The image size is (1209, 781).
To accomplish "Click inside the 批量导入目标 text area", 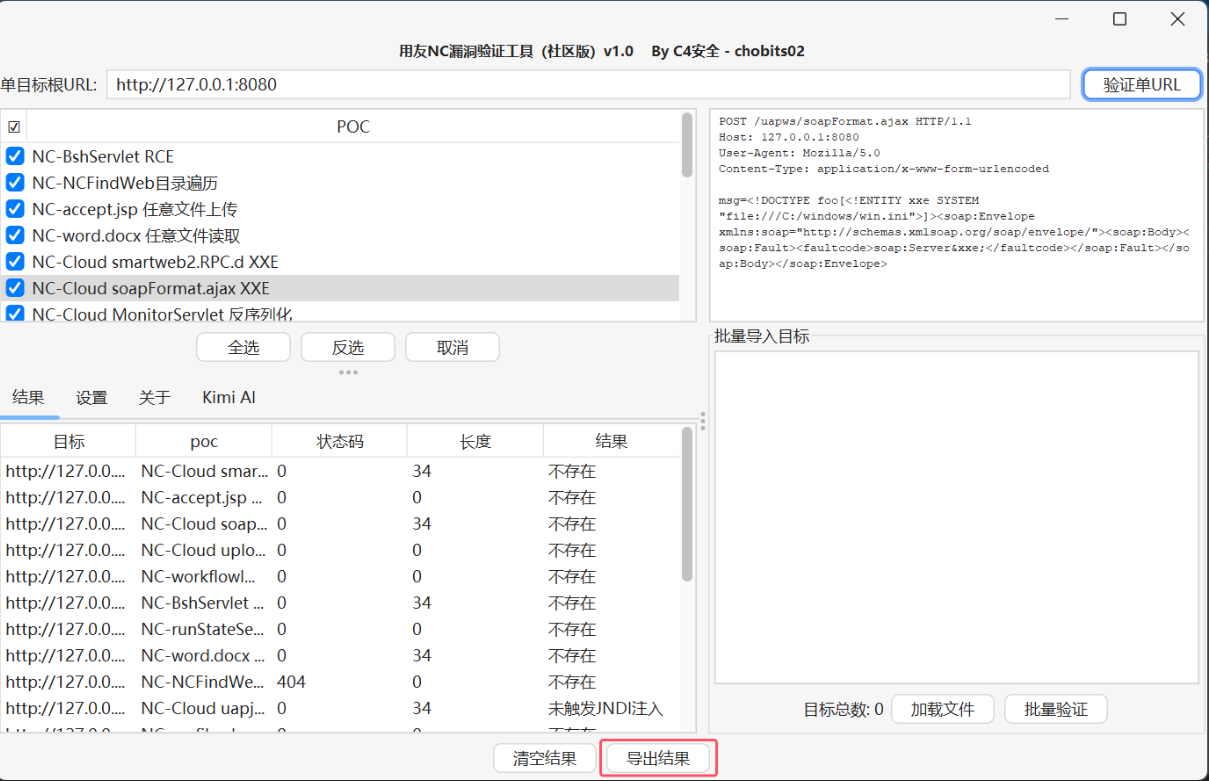I will point(956,517).
